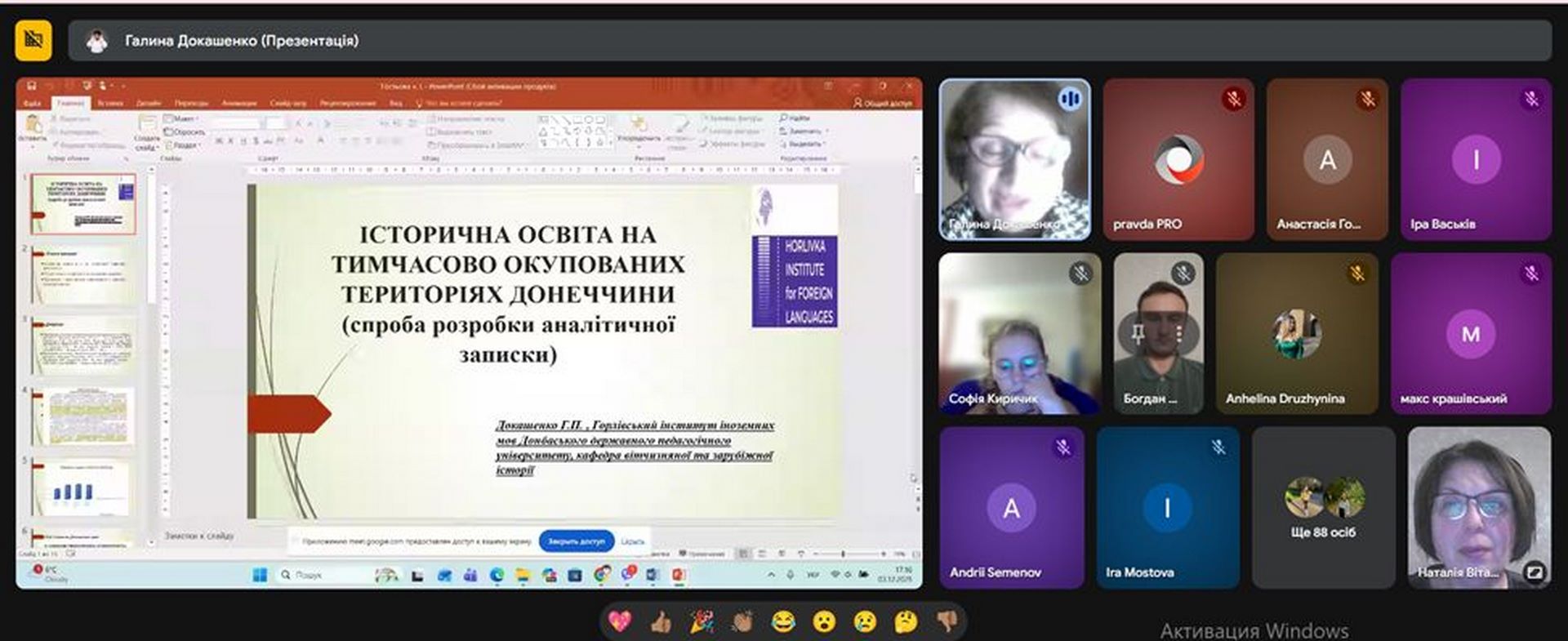Click the blue 'Закрыть доступ' stop sharing button

[576, 541]
